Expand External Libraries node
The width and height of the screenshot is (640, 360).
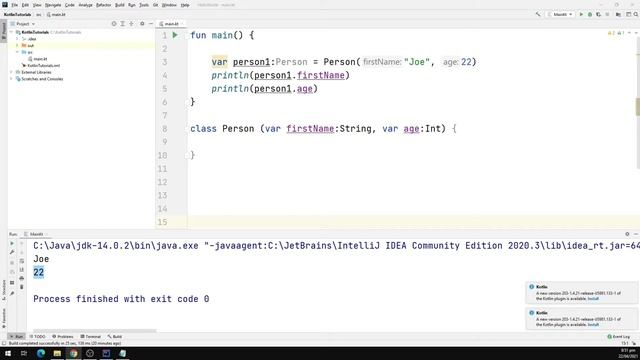coord(12,72)
